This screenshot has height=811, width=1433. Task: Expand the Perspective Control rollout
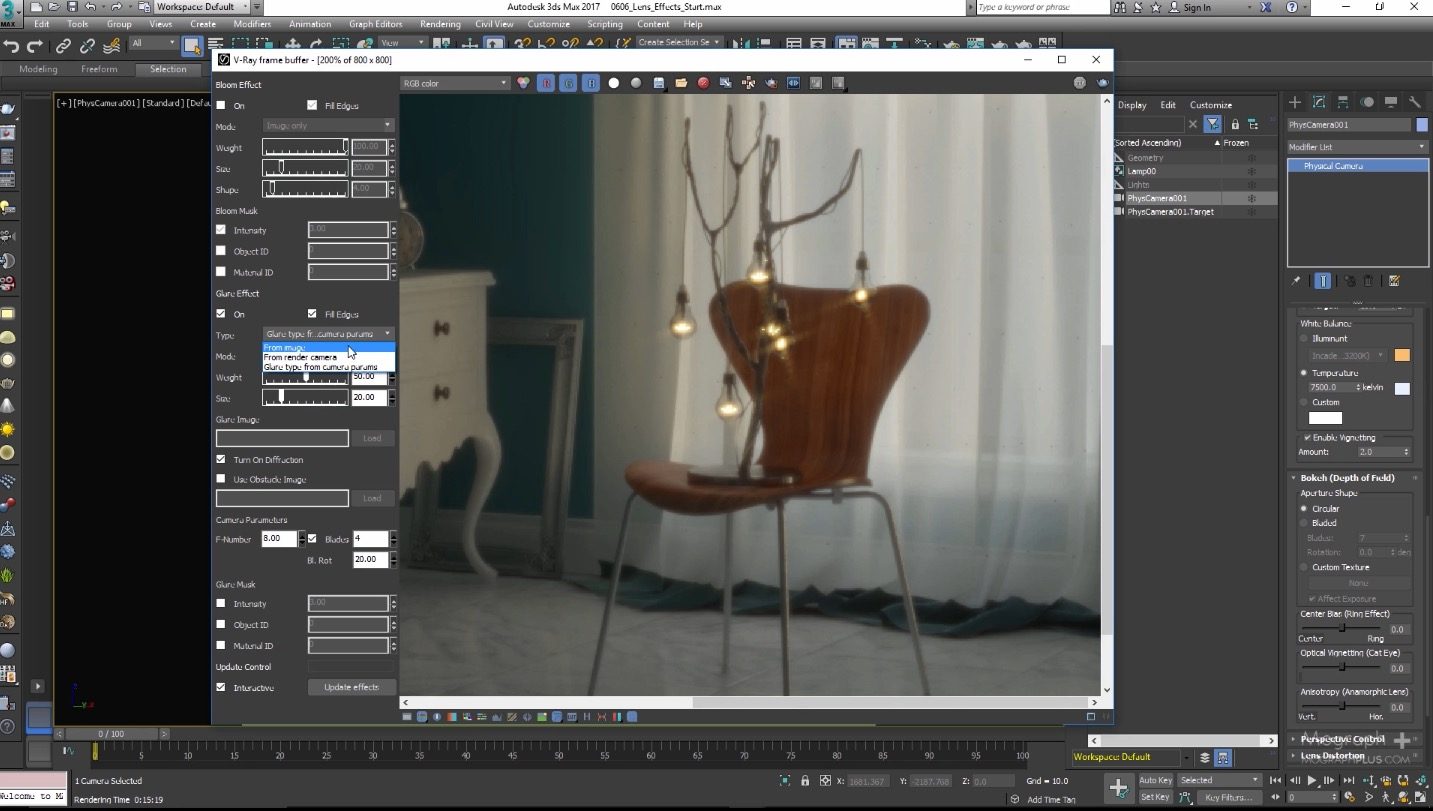(1342, 739)
